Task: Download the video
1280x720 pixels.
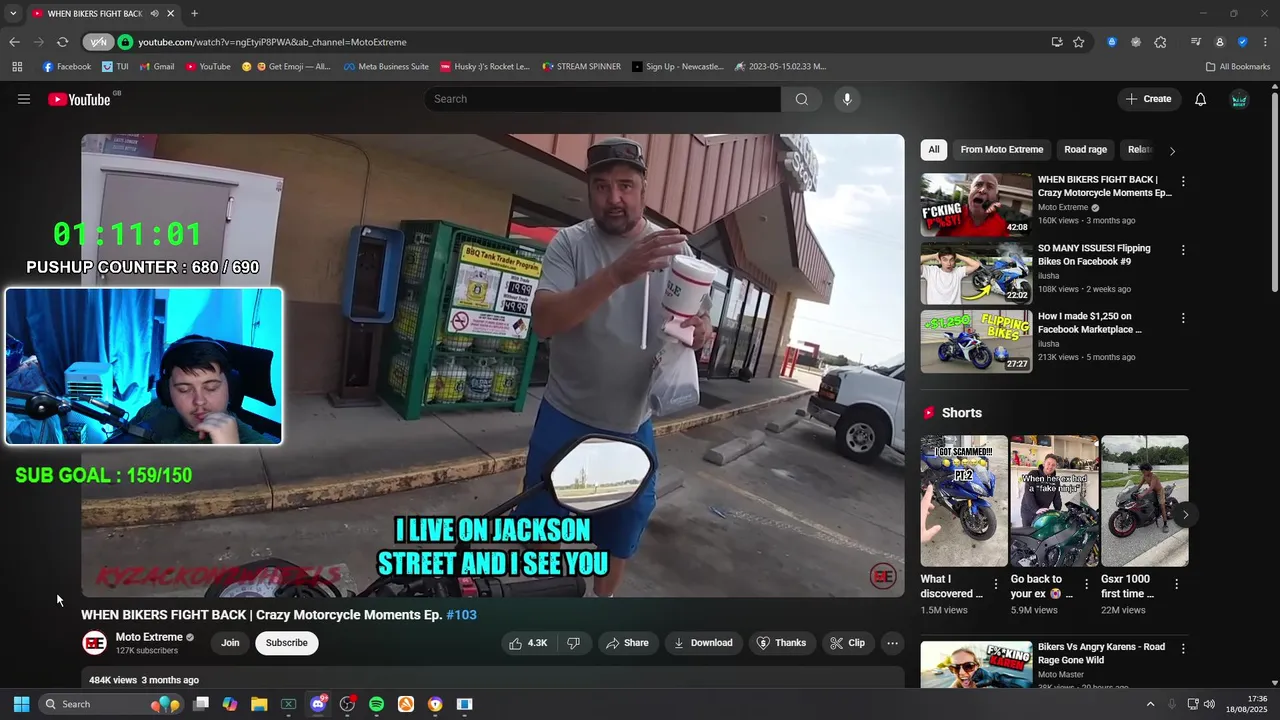Action: point(703,643)
